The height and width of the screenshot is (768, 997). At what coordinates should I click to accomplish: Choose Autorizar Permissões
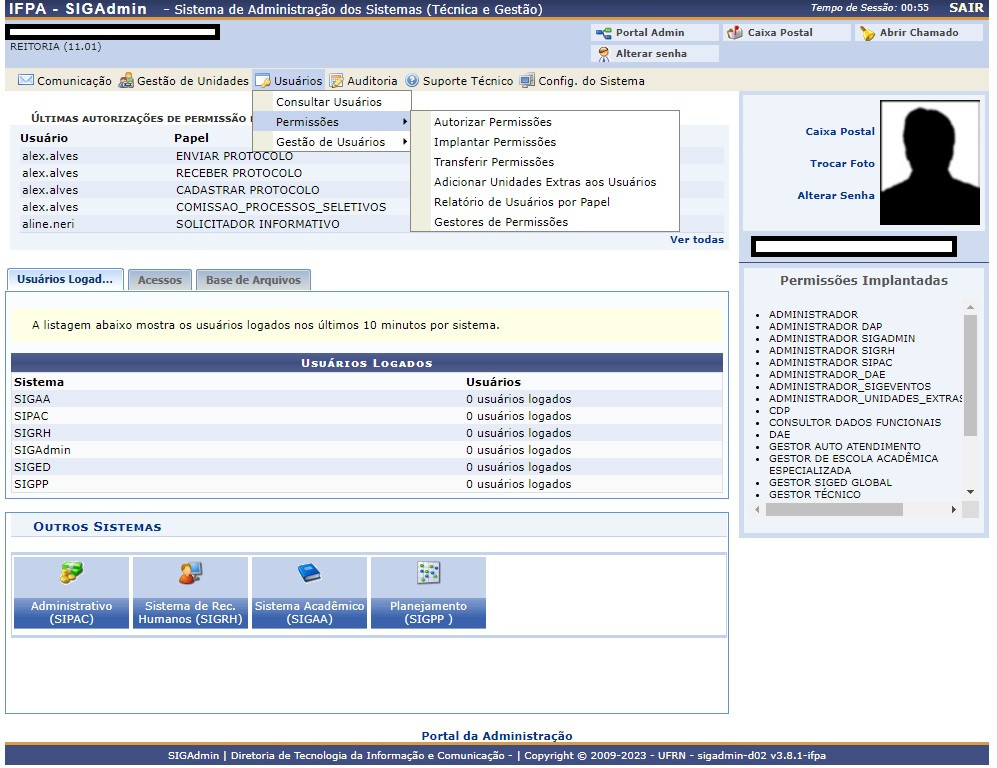click(x=493, y=121)
